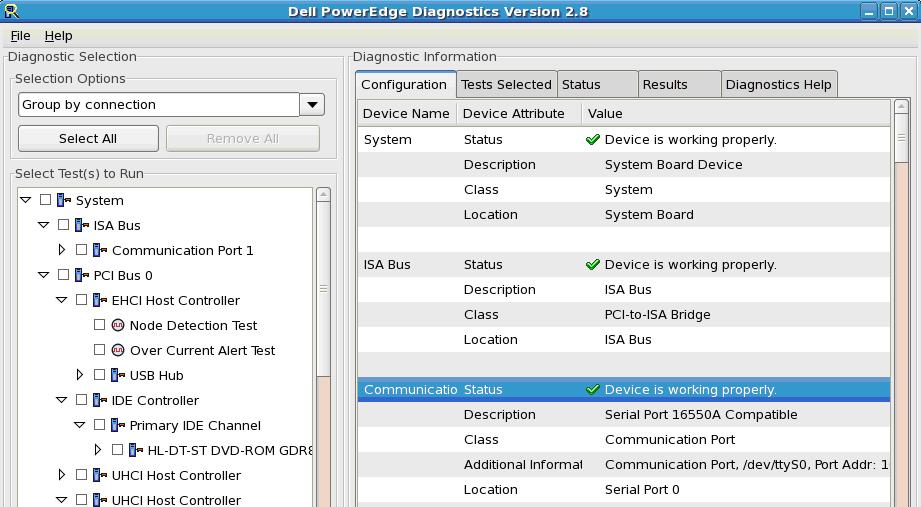921x507 pixels.
Task: Collapse the IDE Controller node
Action: (62, 399)
